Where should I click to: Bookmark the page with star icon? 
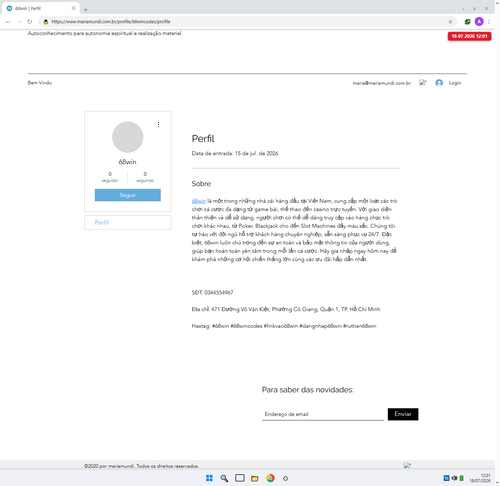[x=450, y=22]
